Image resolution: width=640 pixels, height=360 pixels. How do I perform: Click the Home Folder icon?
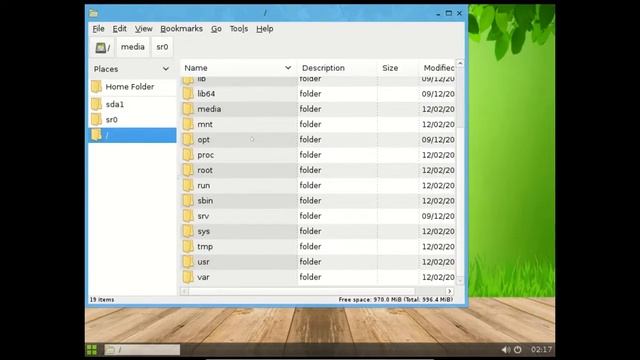(96, 87)
